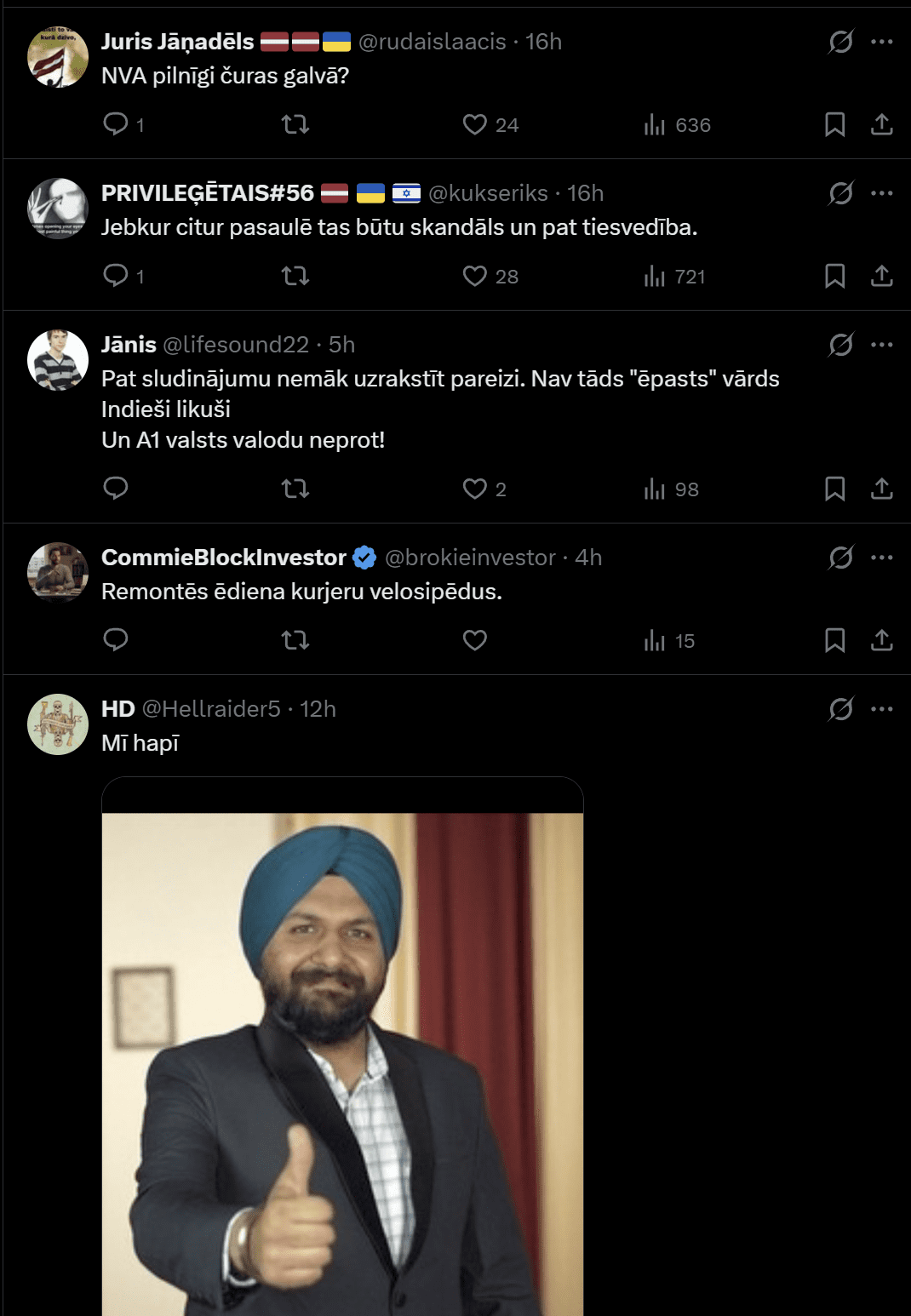This screenshot has height=1316, width=911.
Task: Share Jānis' tweet via upload icon
Action: point(882,489)
